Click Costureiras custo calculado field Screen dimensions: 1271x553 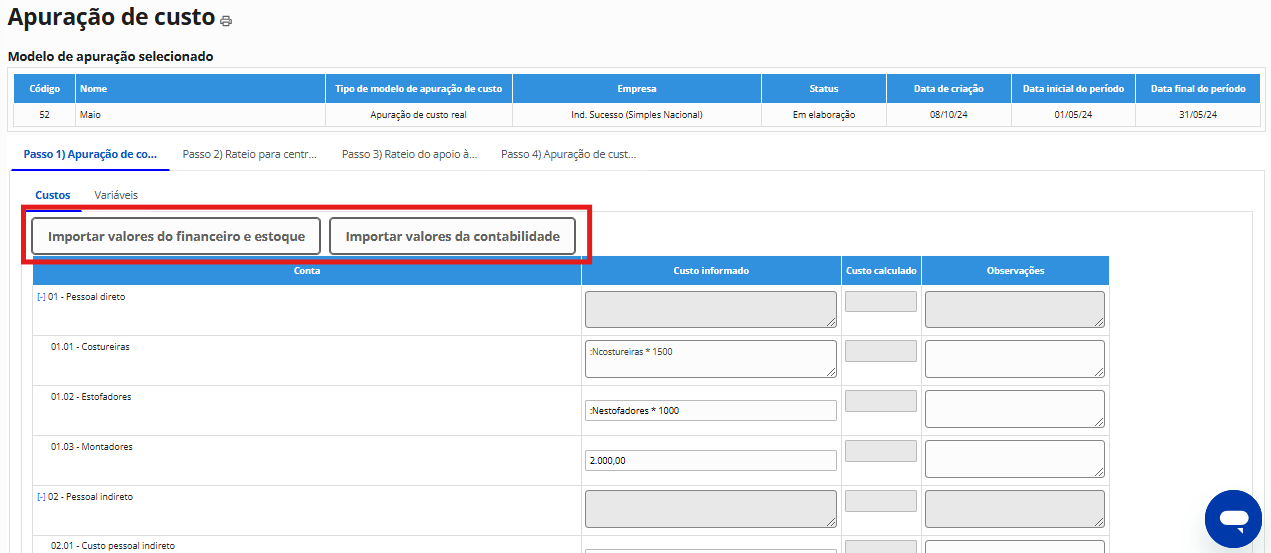[881, 351]
